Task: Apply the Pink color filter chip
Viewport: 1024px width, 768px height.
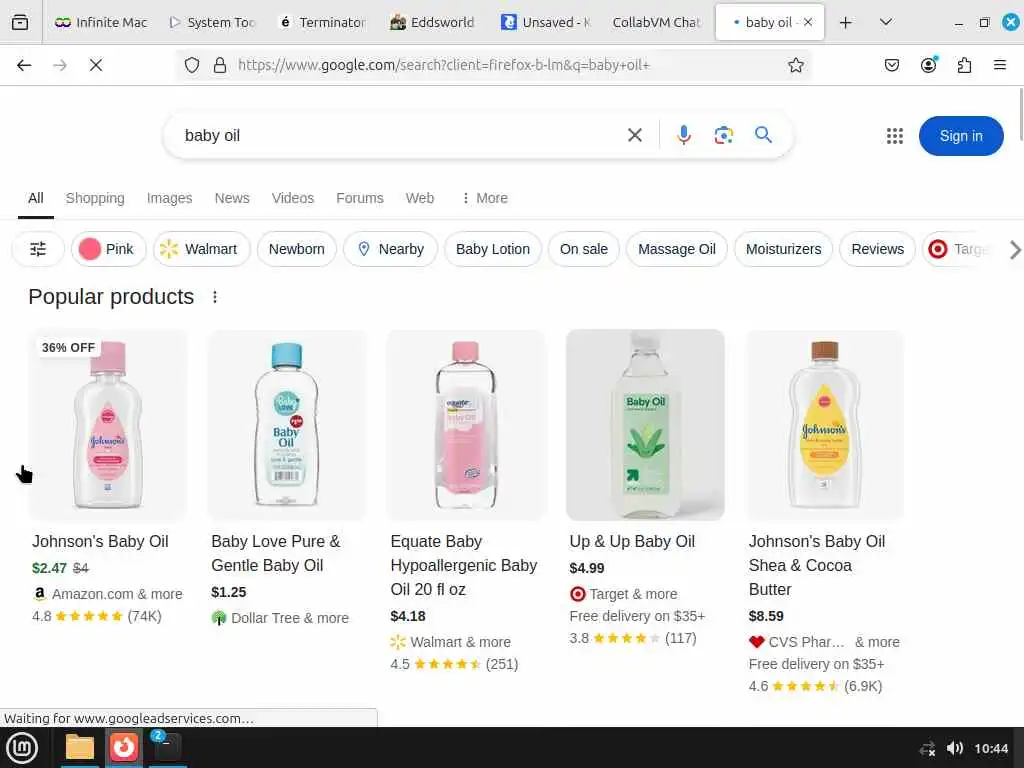Action: pos(108,249)
